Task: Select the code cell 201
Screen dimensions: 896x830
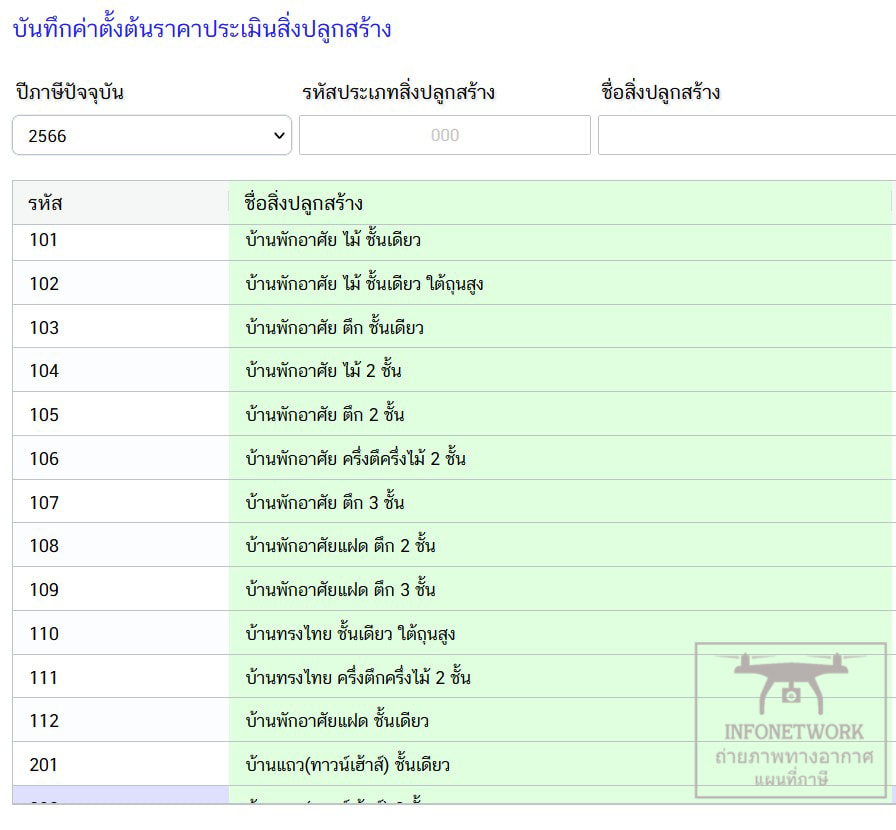Action: [121, 764]
